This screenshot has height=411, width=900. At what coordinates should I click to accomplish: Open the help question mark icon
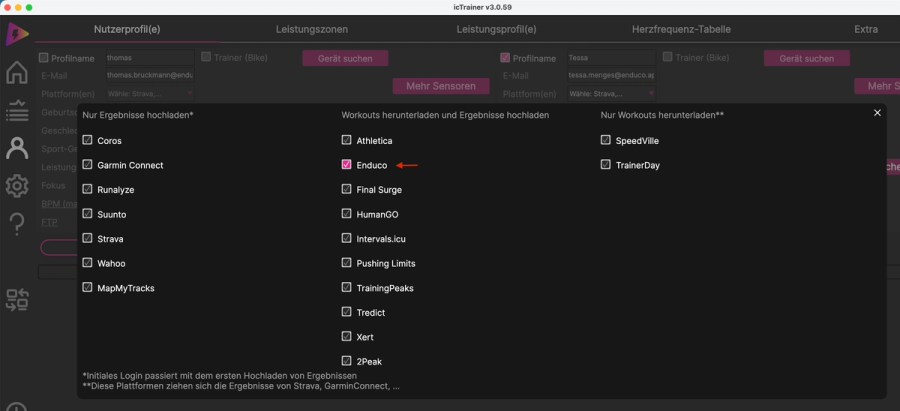pos(17,224)
